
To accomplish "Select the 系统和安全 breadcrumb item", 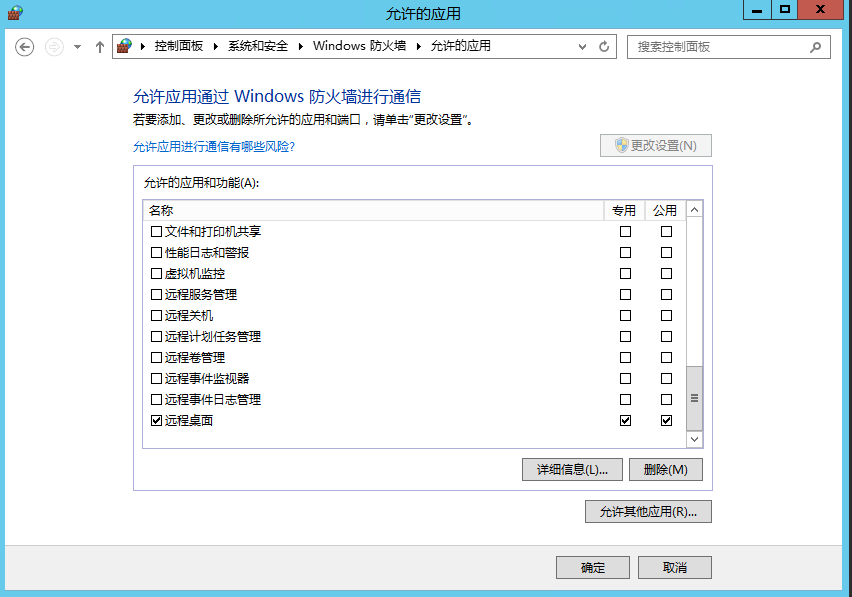I will pyautogui.click(x=257, y=47).
